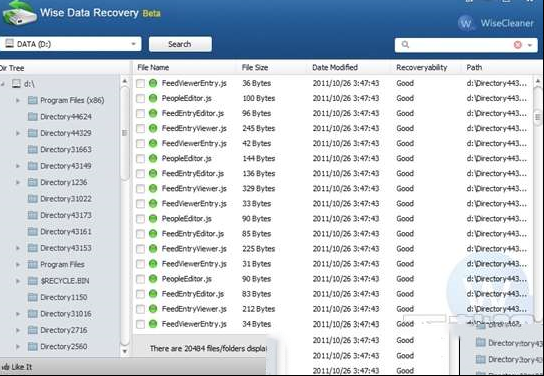Click the Dir Tree panel header
The image size is (544, 376).
pyautogui.click(x=12, y=68)
